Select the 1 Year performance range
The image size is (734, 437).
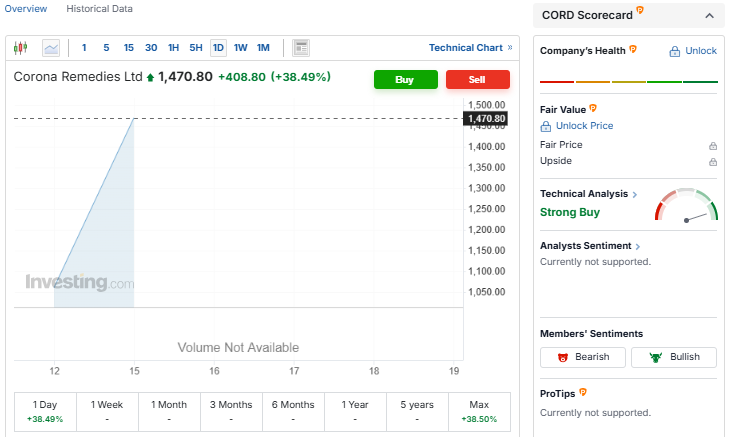coord(355,411)
